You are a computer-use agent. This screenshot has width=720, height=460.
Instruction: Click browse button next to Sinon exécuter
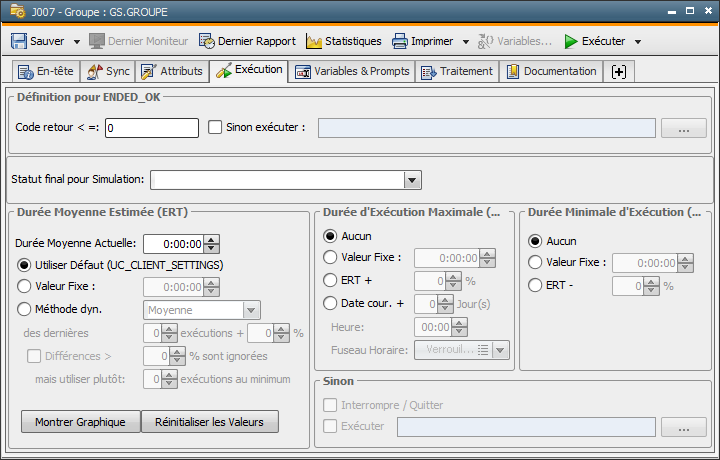[x=684, y=128]
